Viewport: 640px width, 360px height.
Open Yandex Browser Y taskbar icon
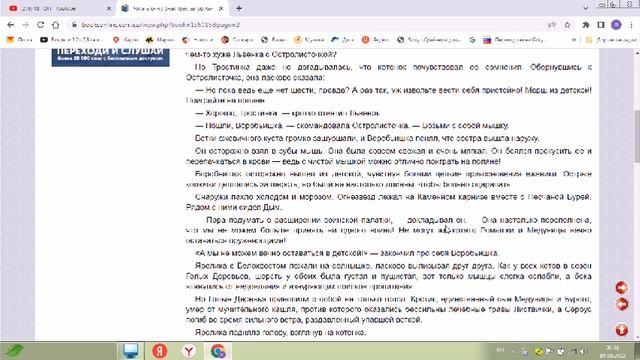pyautogui.click(x=189, y=351)
